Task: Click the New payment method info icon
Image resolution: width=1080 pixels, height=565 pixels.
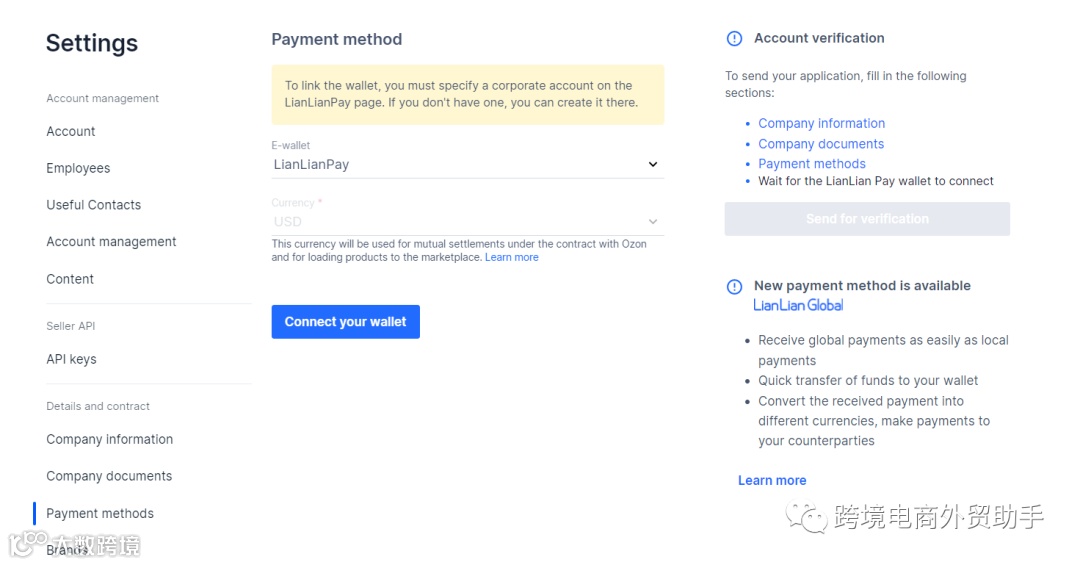Action: click(x=734, y=286)
